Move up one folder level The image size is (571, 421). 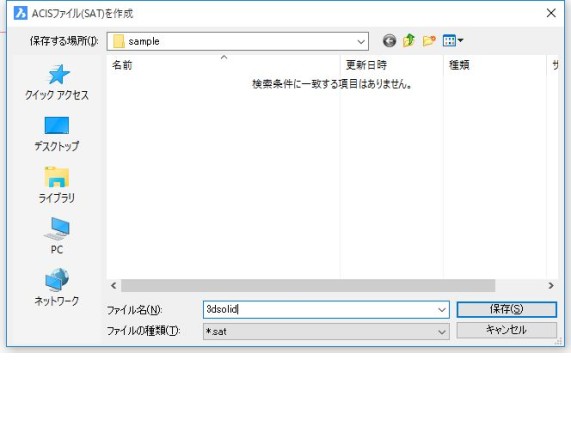click(409, 41)
